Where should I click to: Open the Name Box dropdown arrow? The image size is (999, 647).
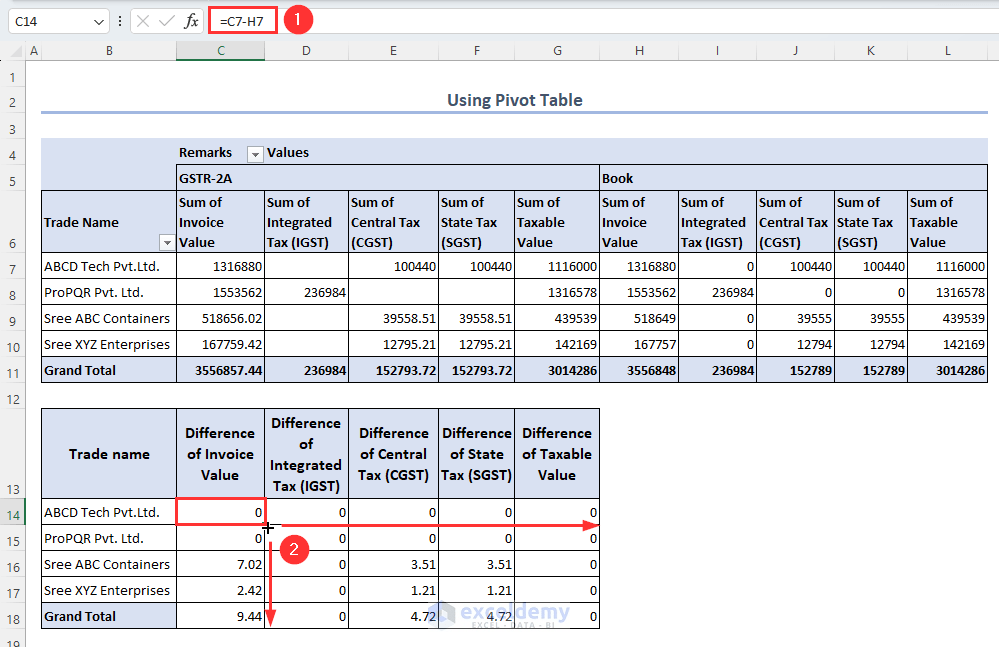tap(97, 20)
